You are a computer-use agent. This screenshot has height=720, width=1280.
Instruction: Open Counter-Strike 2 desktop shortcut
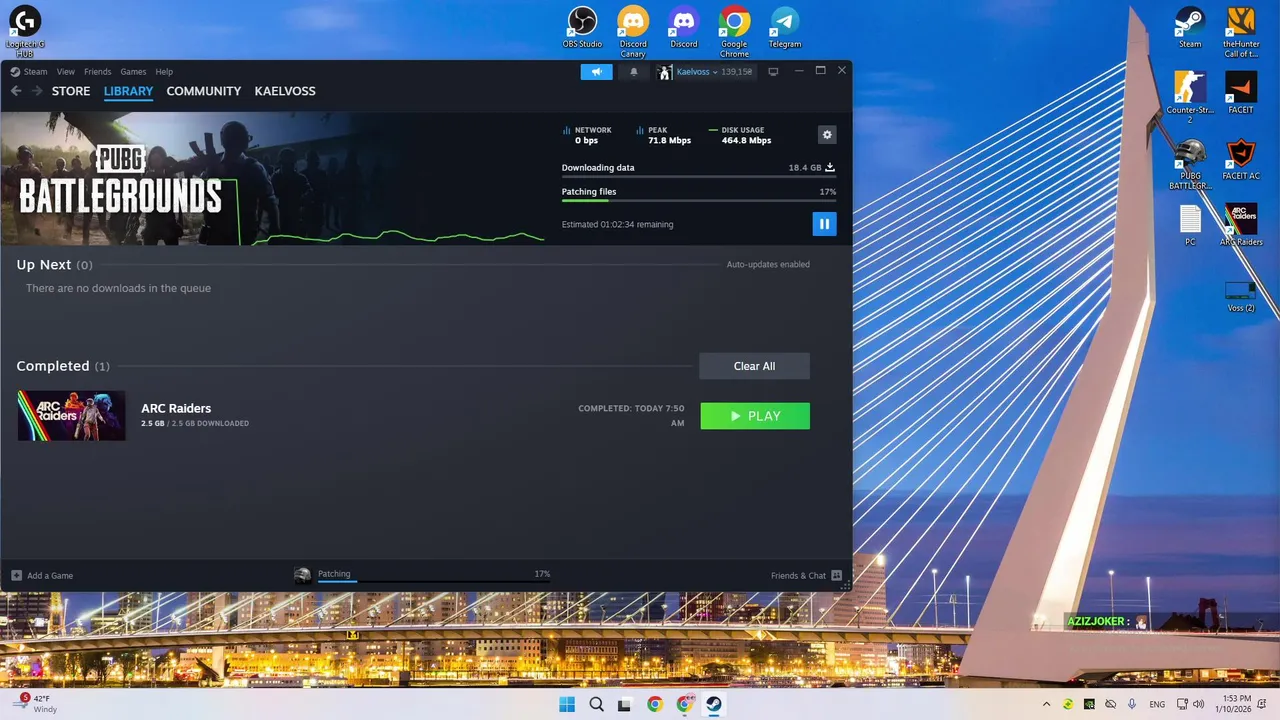click(x=1190, y=98)
